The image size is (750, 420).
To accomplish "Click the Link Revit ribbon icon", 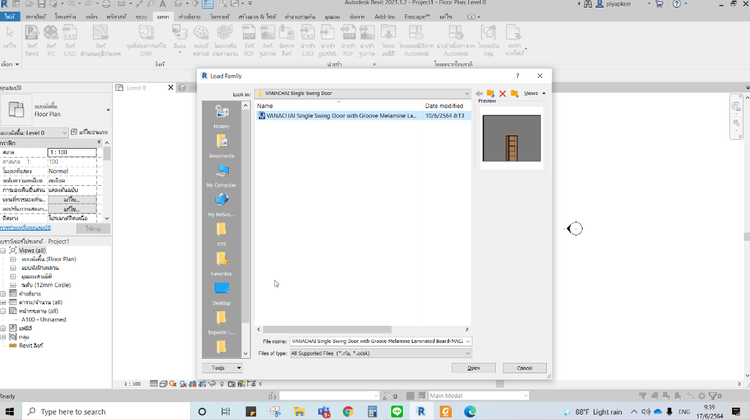I will tap(32, 41).
